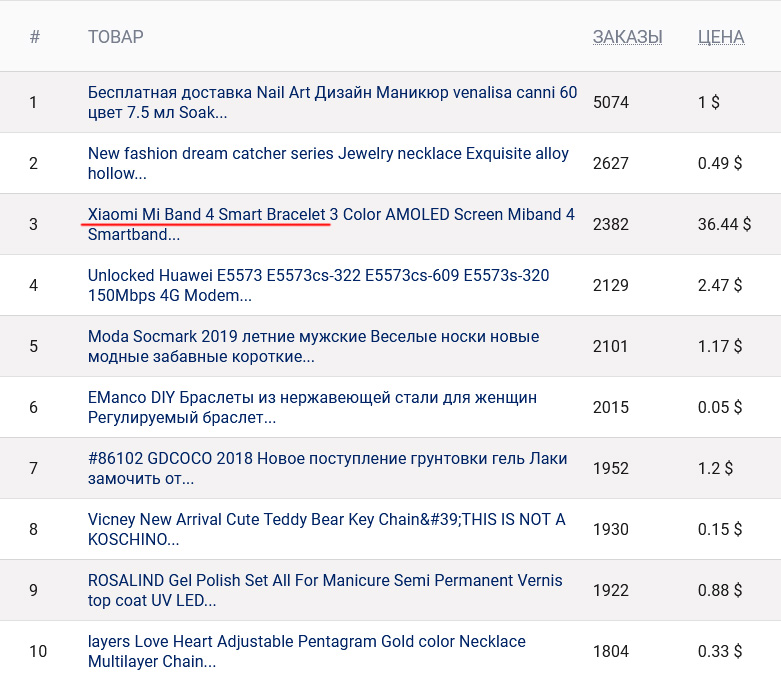
Task: Open the Unlocked Huawei E5573 modem link
Action: point(318,276)
